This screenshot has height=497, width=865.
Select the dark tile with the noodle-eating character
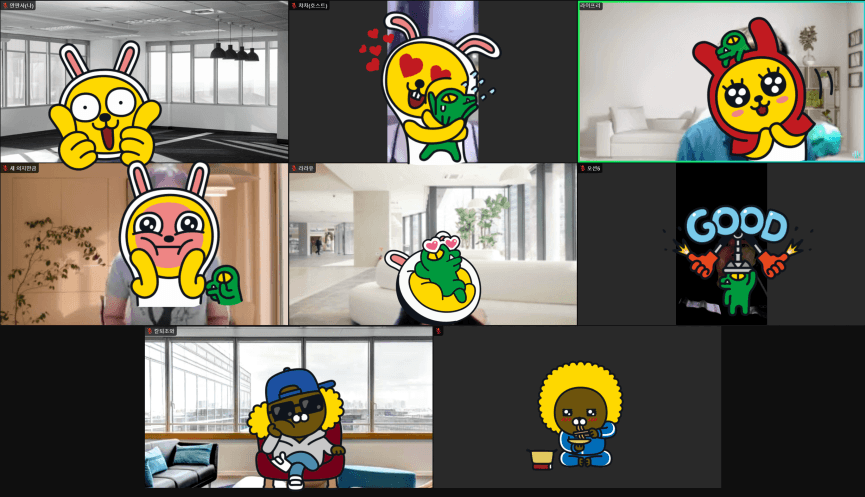tap(577, 407)
